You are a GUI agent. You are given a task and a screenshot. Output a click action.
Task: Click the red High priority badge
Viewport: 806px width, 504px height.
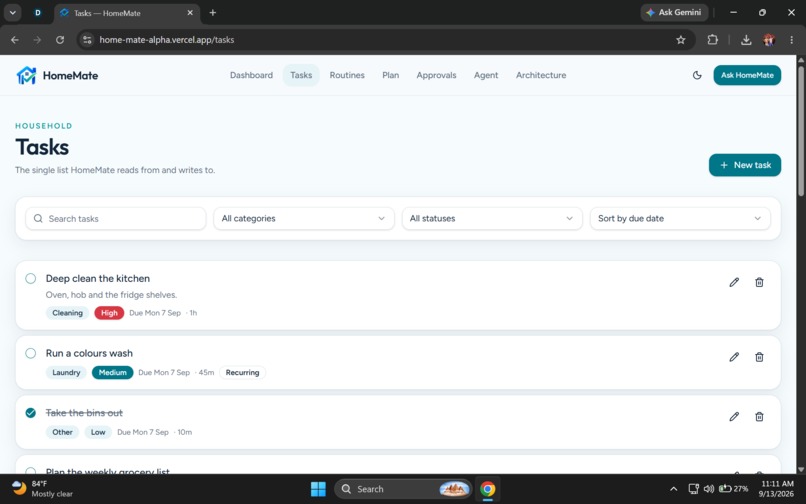109,313
